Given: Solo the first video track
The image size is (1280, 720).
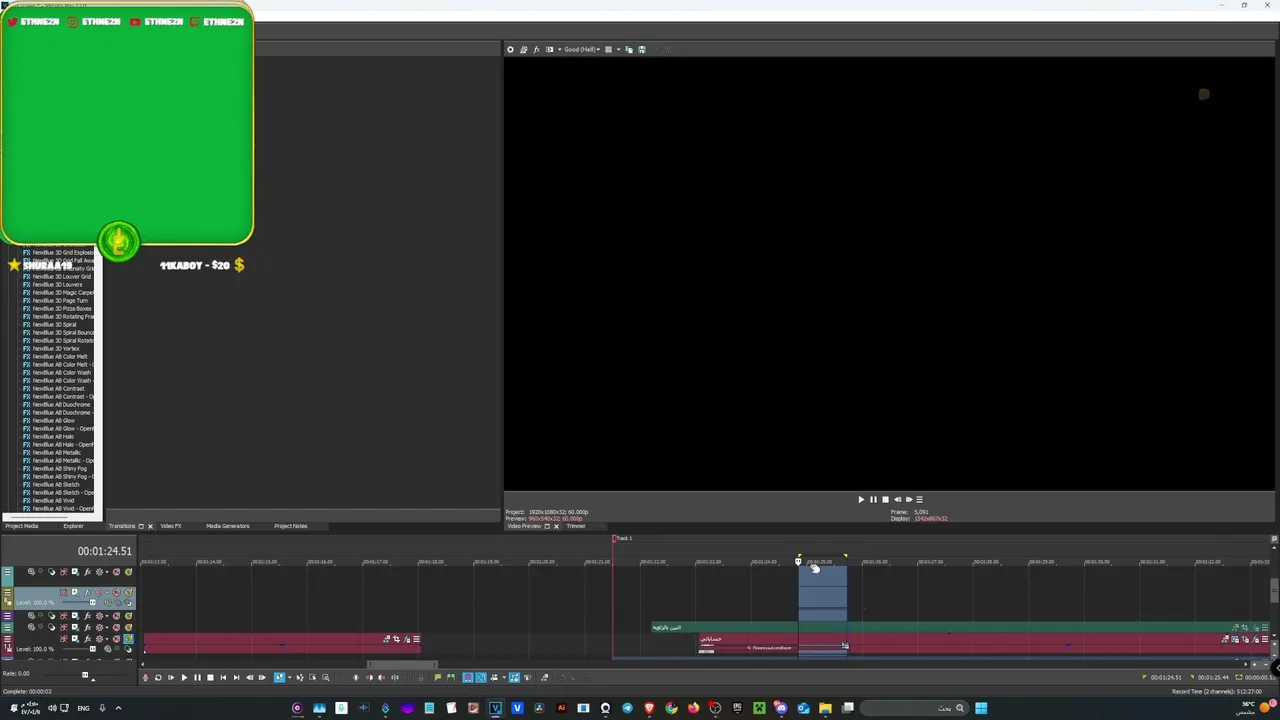Looking at the screenshot, I should [128, 572].
